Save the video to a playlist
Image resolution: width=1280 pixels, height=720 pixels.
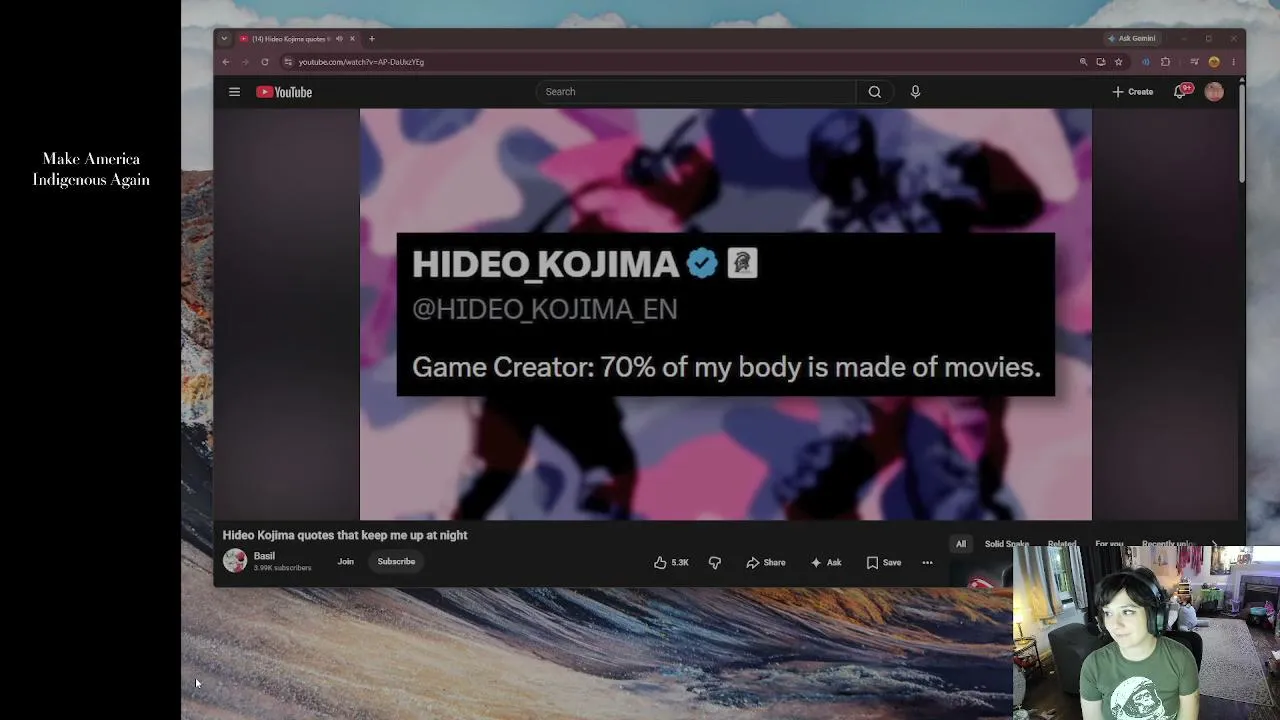(x=884, y=562)
